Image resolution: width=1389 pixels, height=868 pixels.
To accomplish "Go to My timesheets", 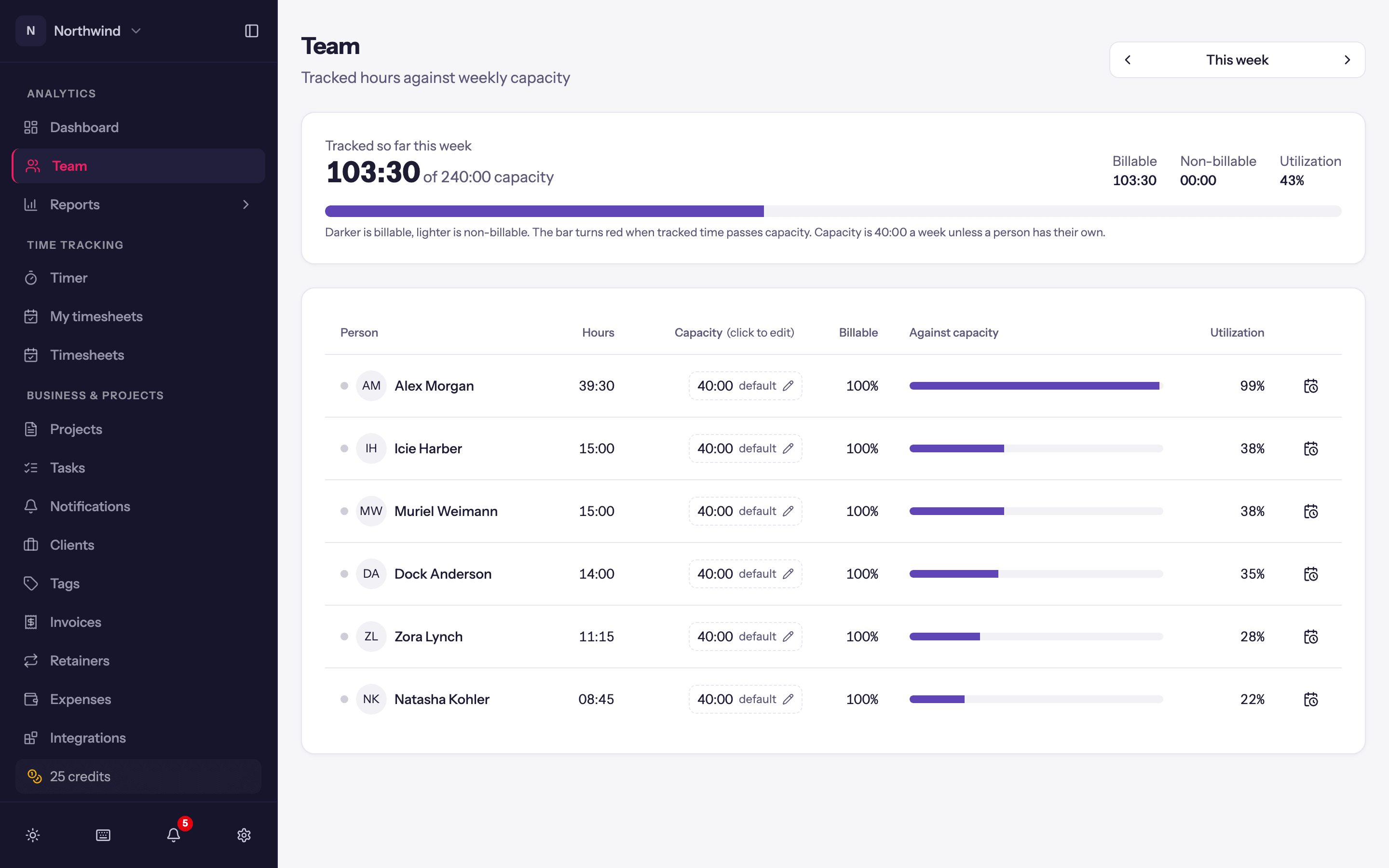I will coord(138,316).
